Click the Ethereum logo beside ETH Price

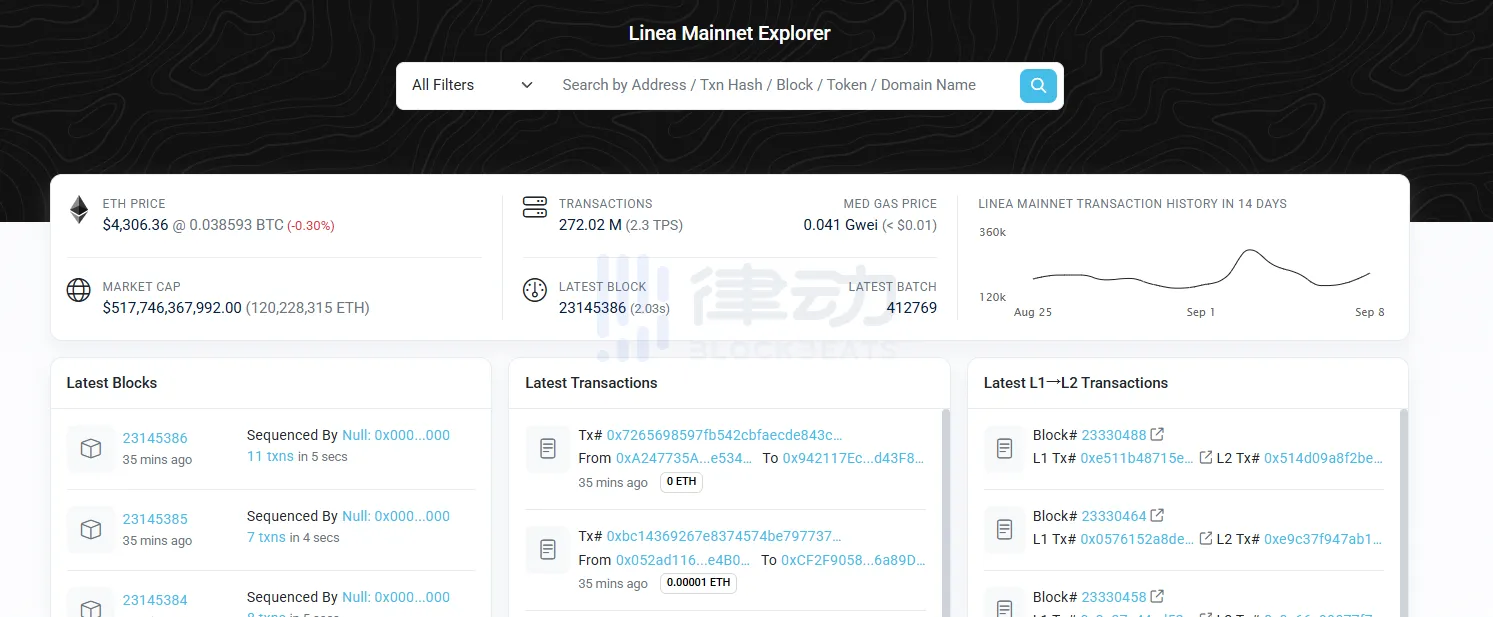pos(79,209)
